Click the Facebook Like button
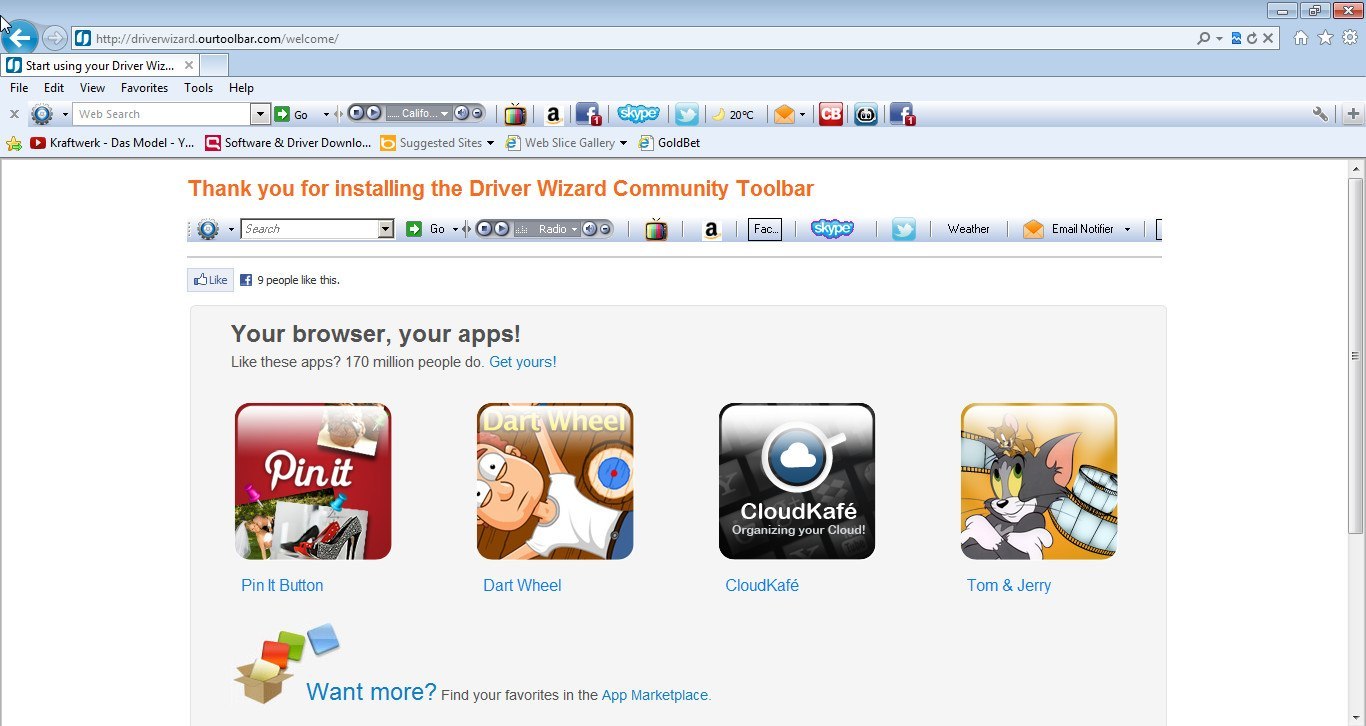1366x726 pixels. pos(211,280)
